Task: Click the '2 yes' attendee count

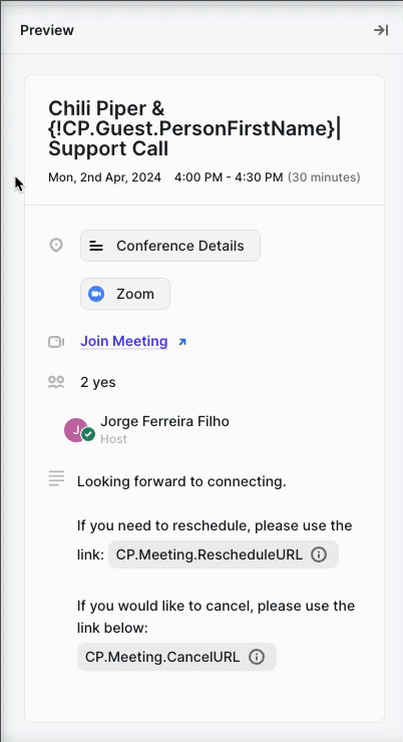Action: (98, 382)
